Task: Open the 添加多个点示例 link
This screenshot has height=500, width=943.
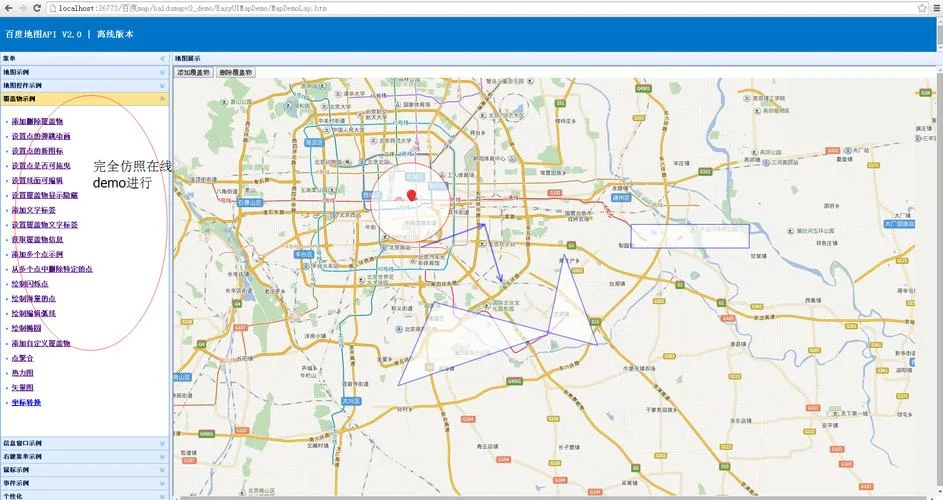Action: pos(37,255)
